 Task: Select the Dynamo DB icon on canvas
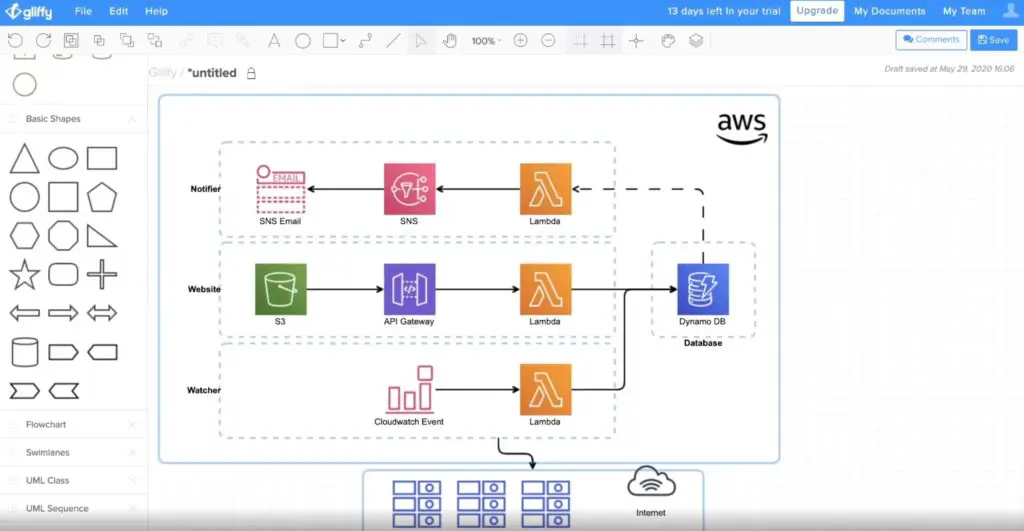(x=703, y=289)
